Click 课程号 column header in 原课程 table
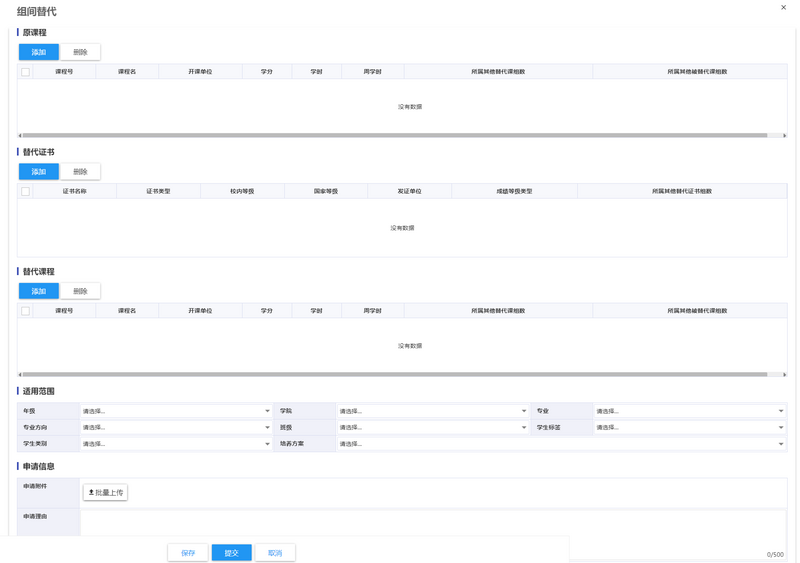 tap(64, 72)
